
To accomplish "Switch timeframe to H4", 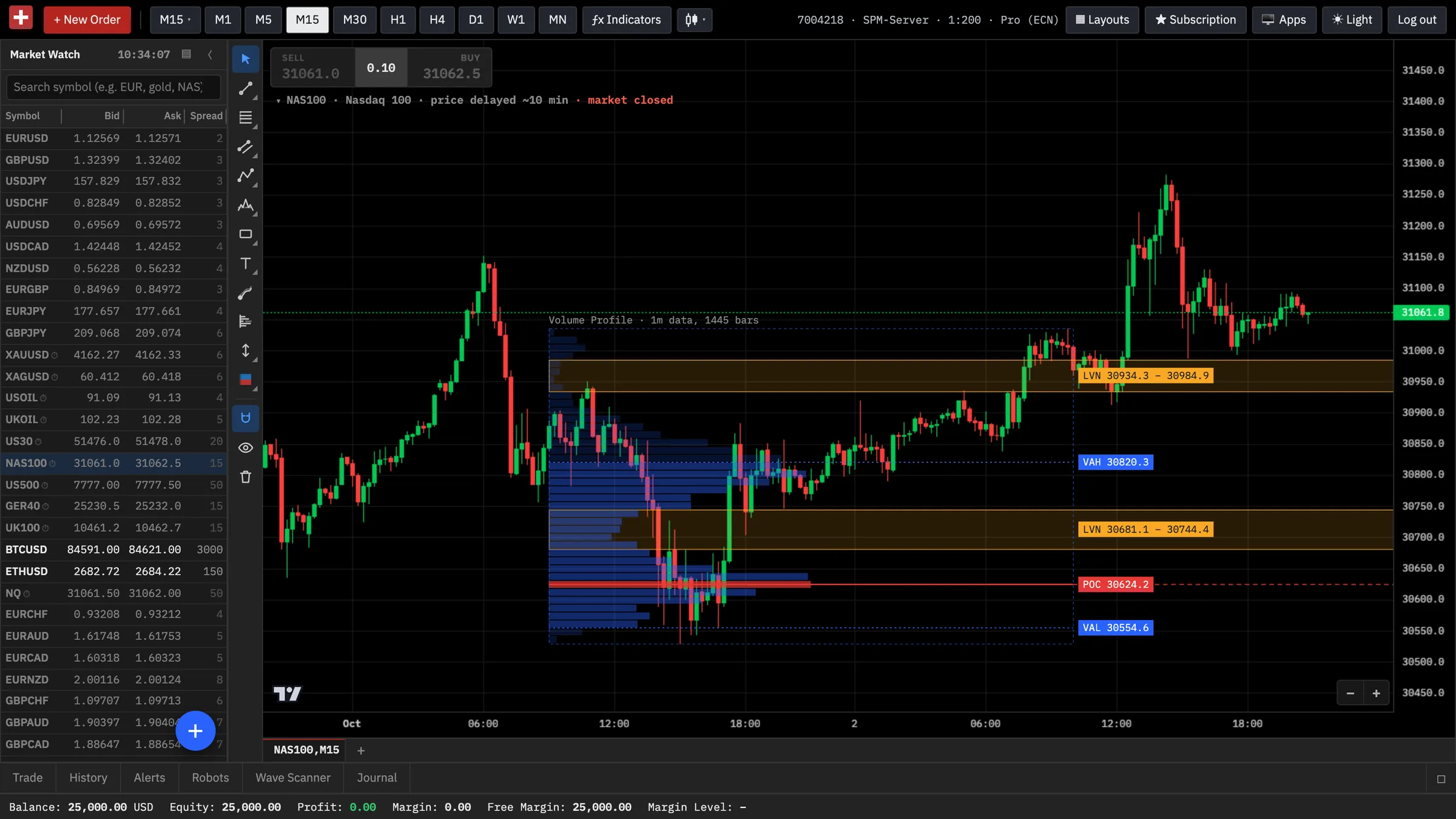I will pyautogui.click(x=437, y=19).
